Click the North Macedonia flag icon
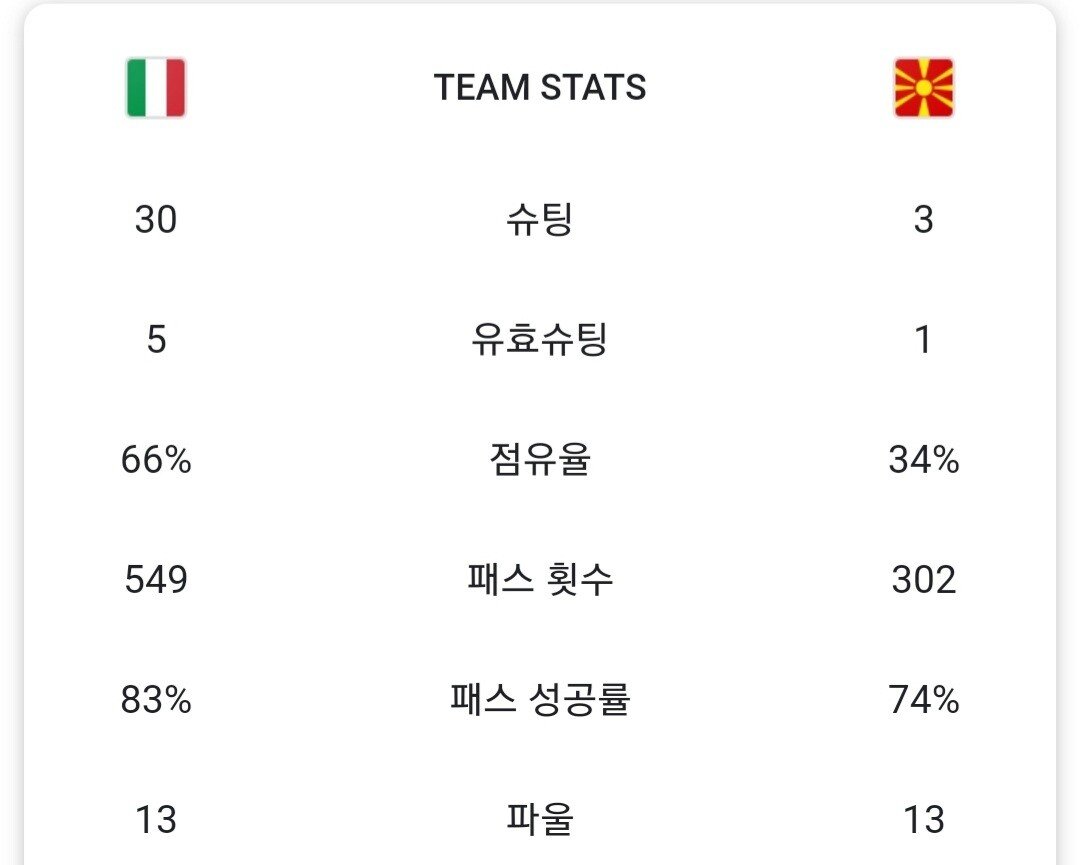This screenshot has height=865, width=1080. click(x=923, y=87)
